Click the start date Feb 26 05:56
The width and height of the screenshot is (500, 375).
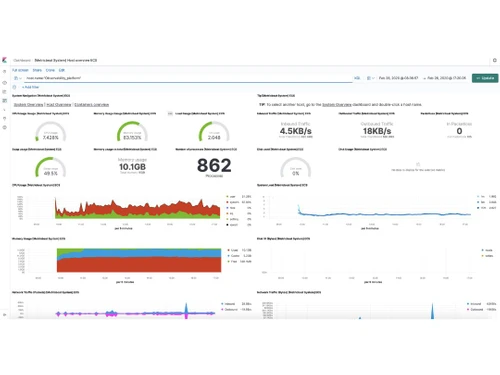398,78
